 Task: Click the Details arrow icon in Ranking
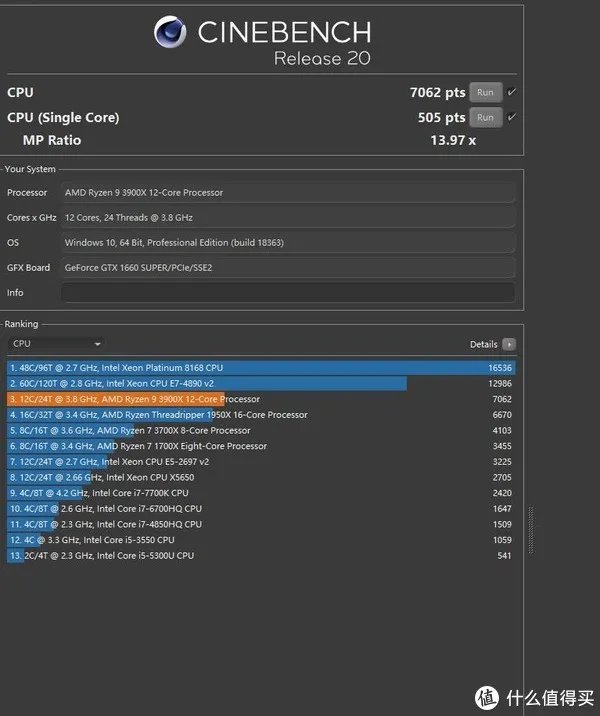coord(509,344)
